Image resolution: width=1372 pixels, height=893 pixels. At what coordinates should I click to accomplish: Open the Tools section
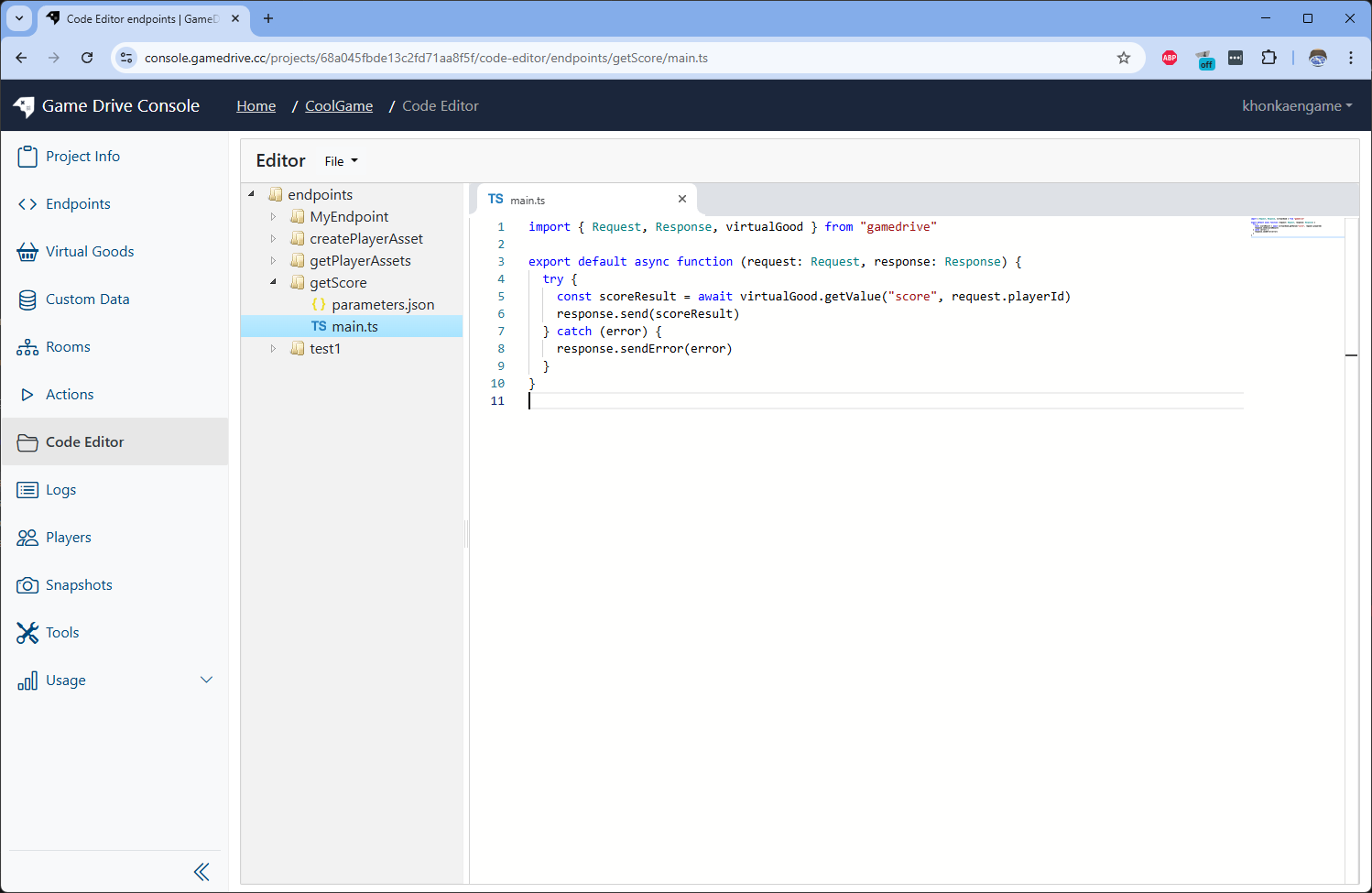click(x=61, y=632)
